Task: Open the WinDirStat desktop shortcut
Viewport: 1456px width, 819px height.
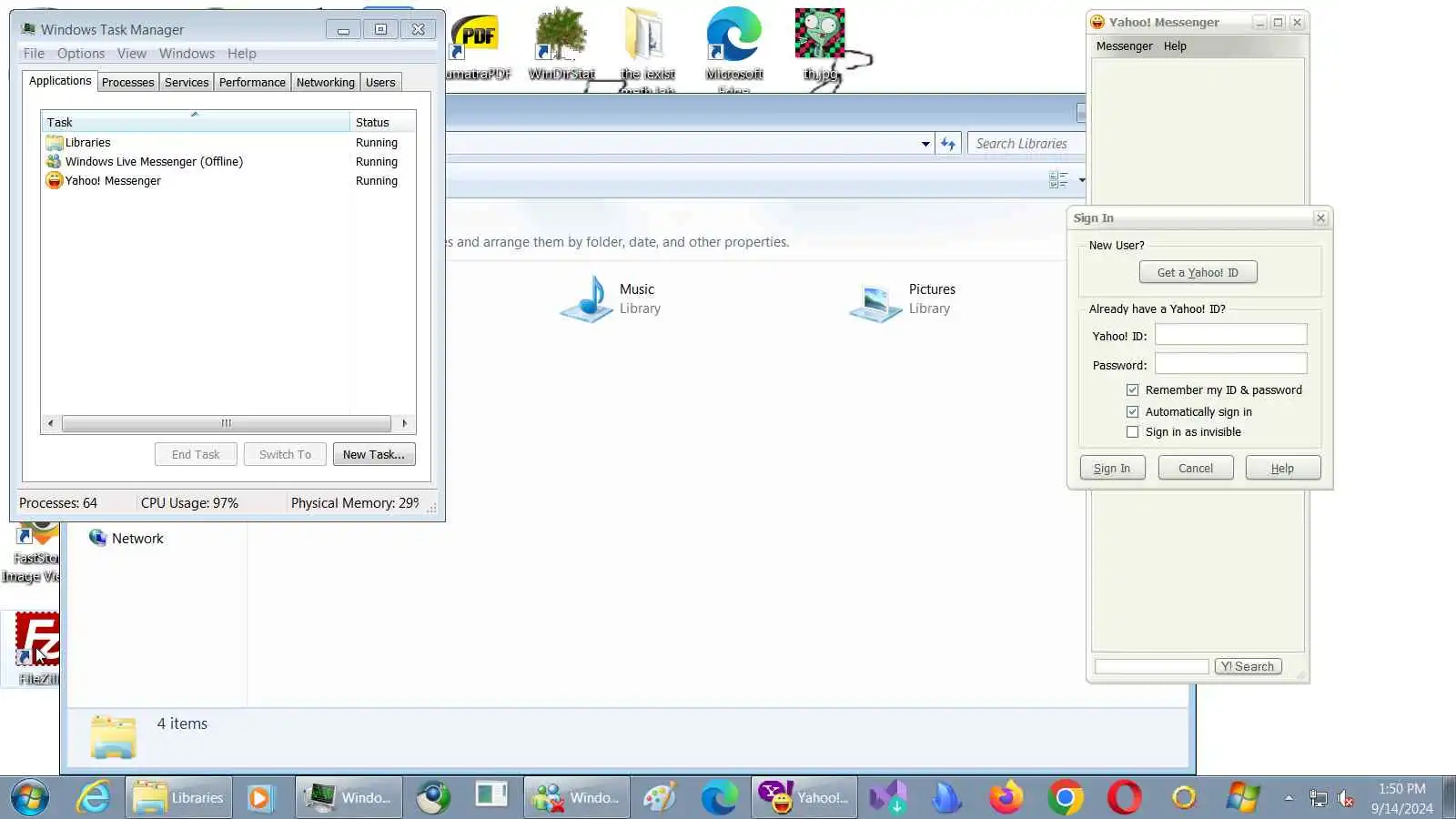Action: (561, 44)
